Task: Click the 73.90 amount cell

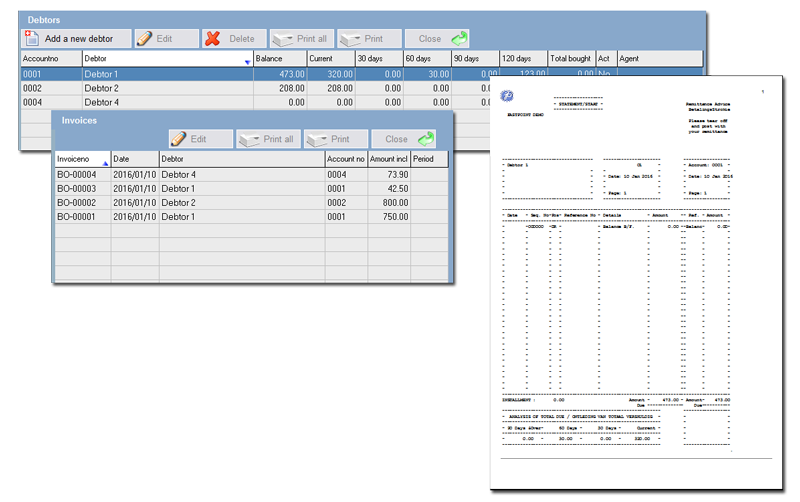Action: point(389,174)
